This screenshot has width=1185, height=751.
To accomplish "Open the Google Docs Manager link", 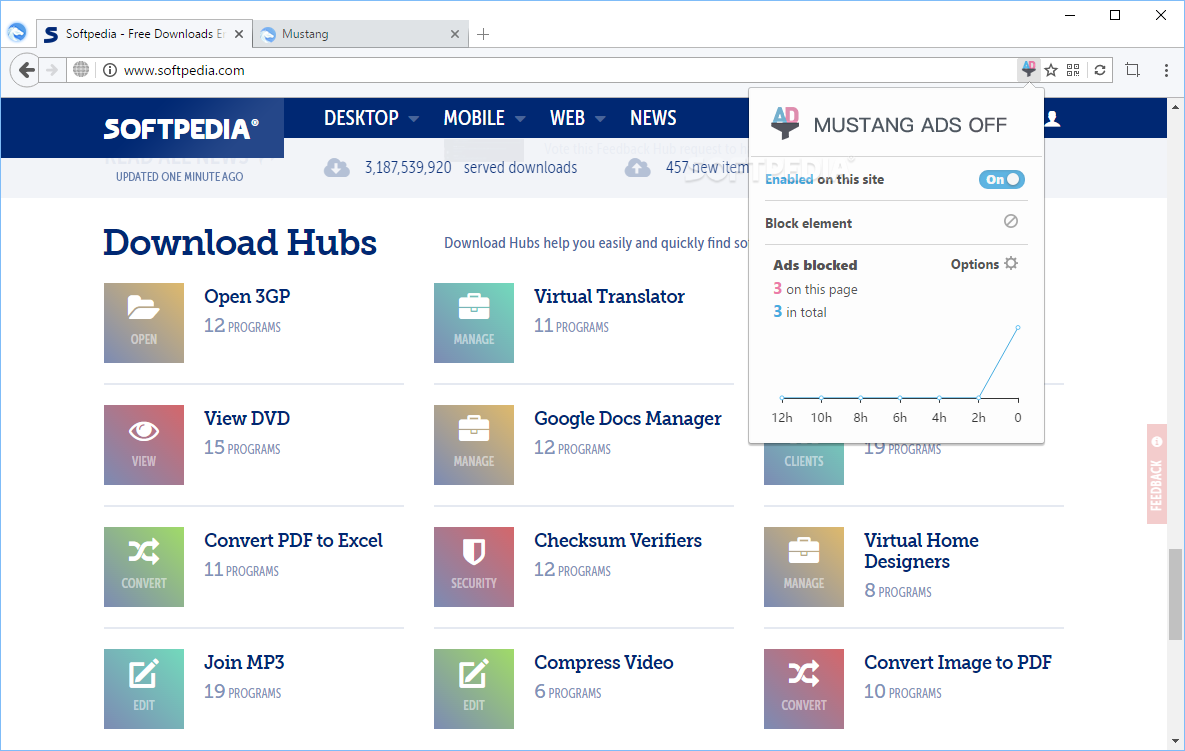I will pos(627,419).
